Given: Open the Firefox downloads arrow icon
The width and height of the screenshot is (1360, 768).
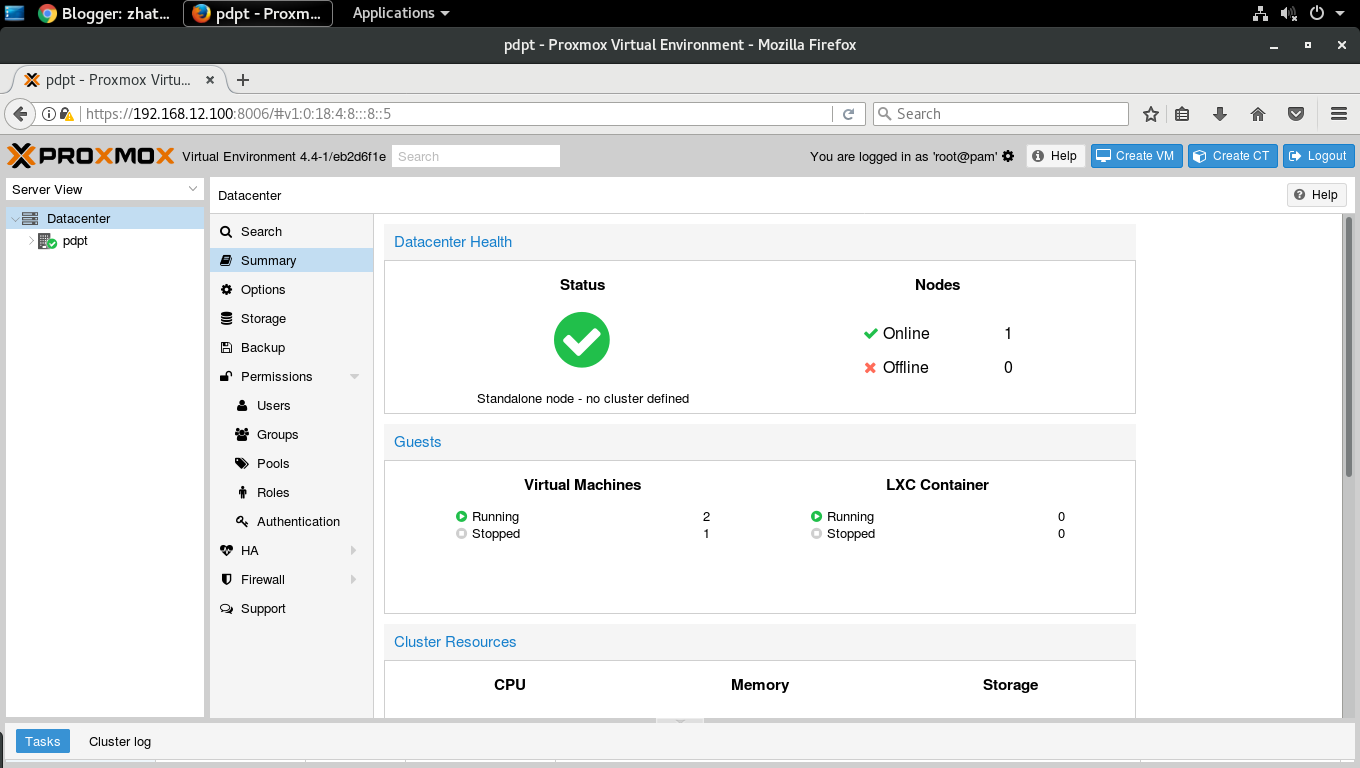Looking at the screenshot, I should (x=1220, y=114).
